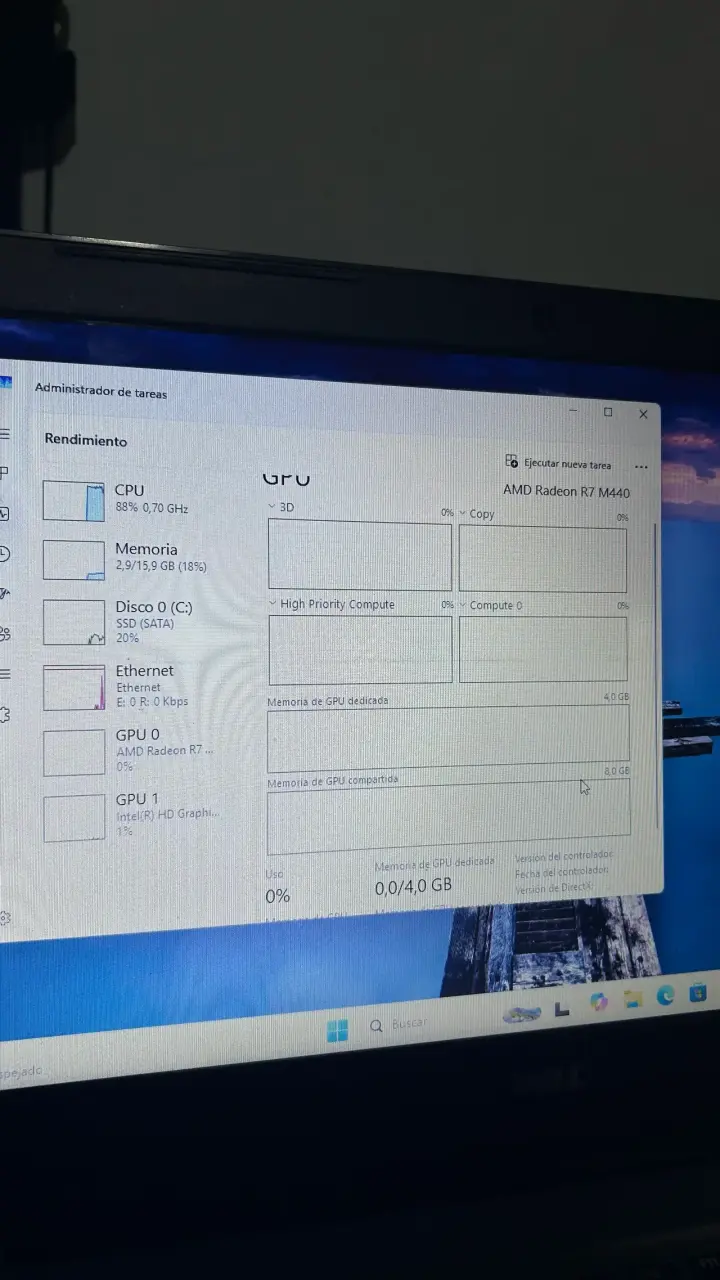Click the Ejecutar nueva tarea button
Image resolution: width=720 pixels, height=1280 pixels.
[x=559, y=463]
